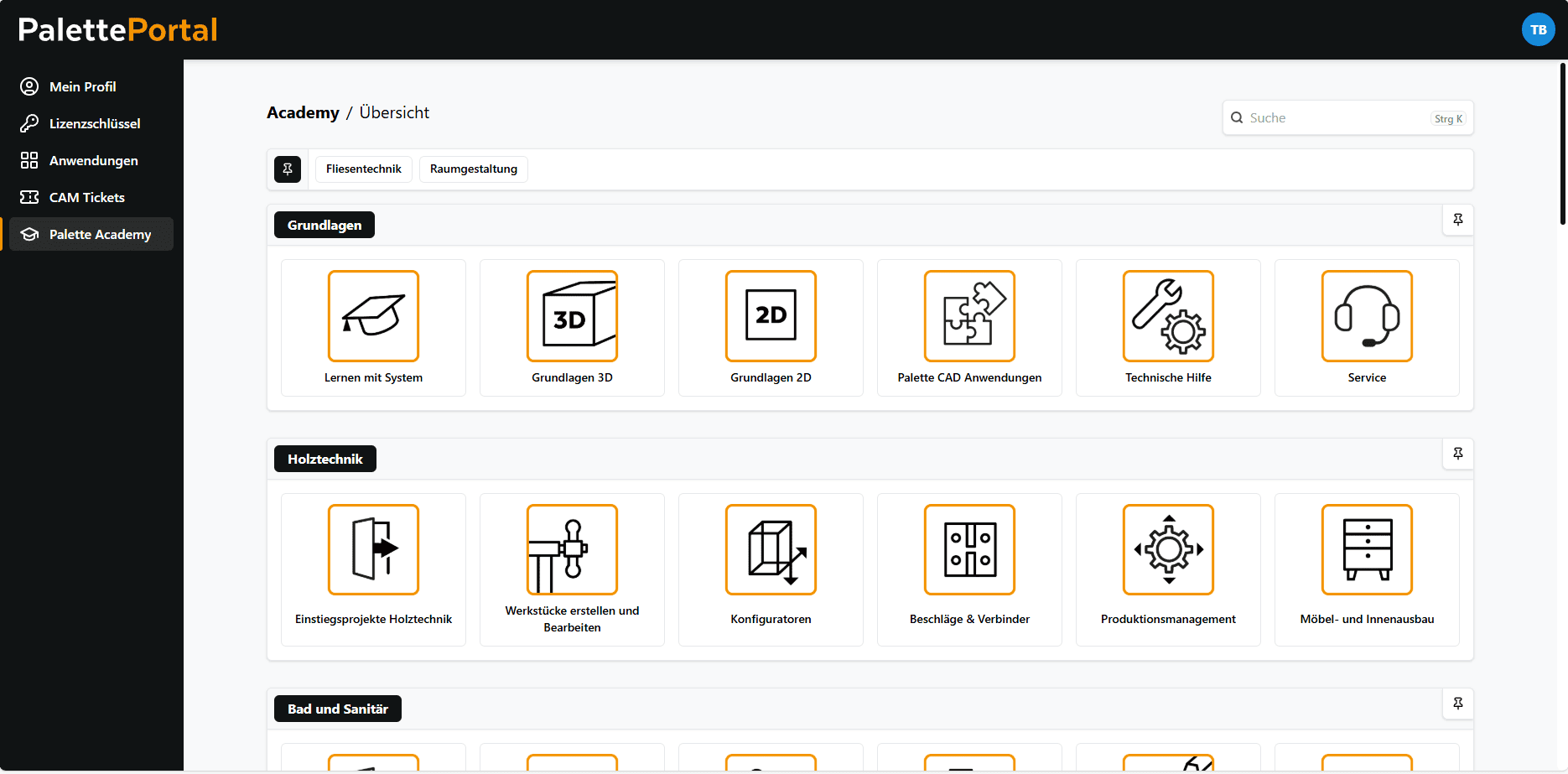Select the Palette CAD Anwendungen puzzle icon

pyautogui.click(x=969, y=316)
